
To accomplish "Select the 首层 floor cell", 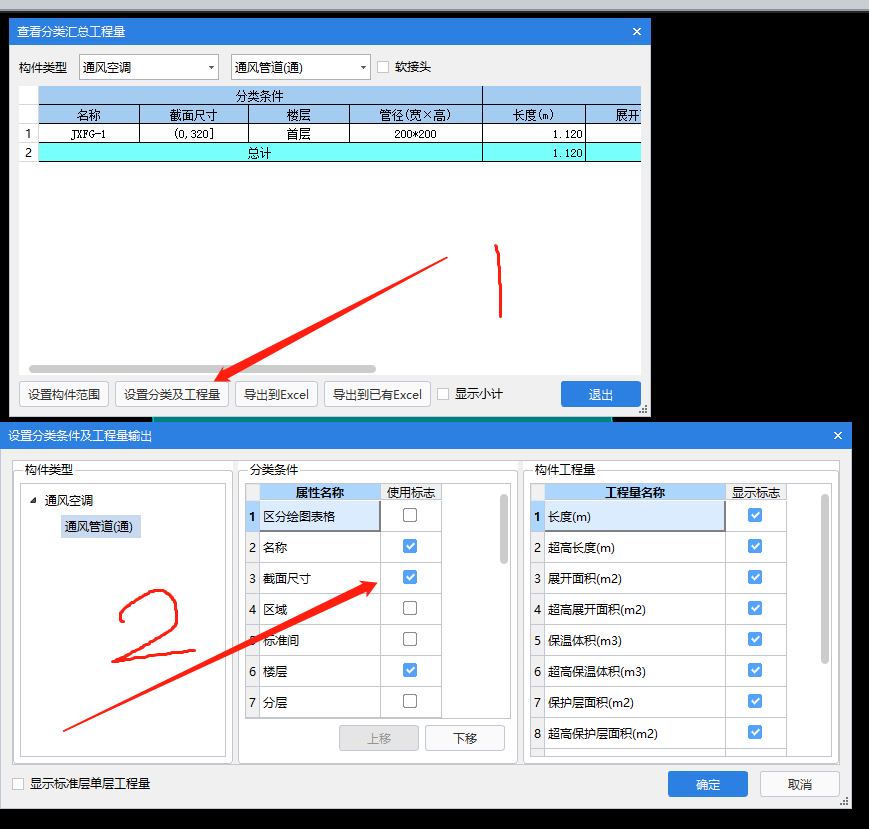I will (x=299, y=134).
